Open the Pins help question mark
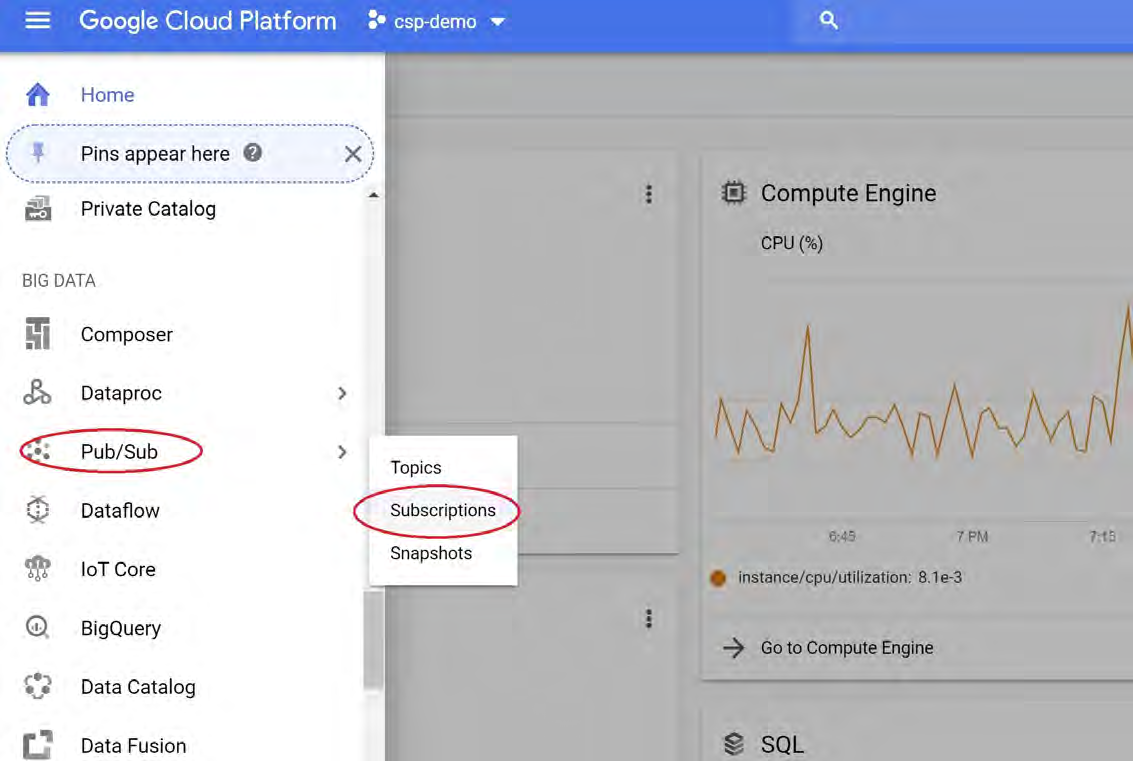The height and width of the screenshot is (761, 1133). click(x=252, y=152)
